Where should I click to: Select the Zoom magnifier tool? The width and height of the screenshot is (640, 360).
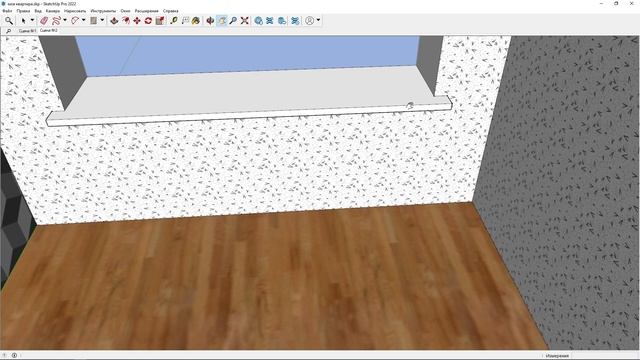[x=233, y=20]
